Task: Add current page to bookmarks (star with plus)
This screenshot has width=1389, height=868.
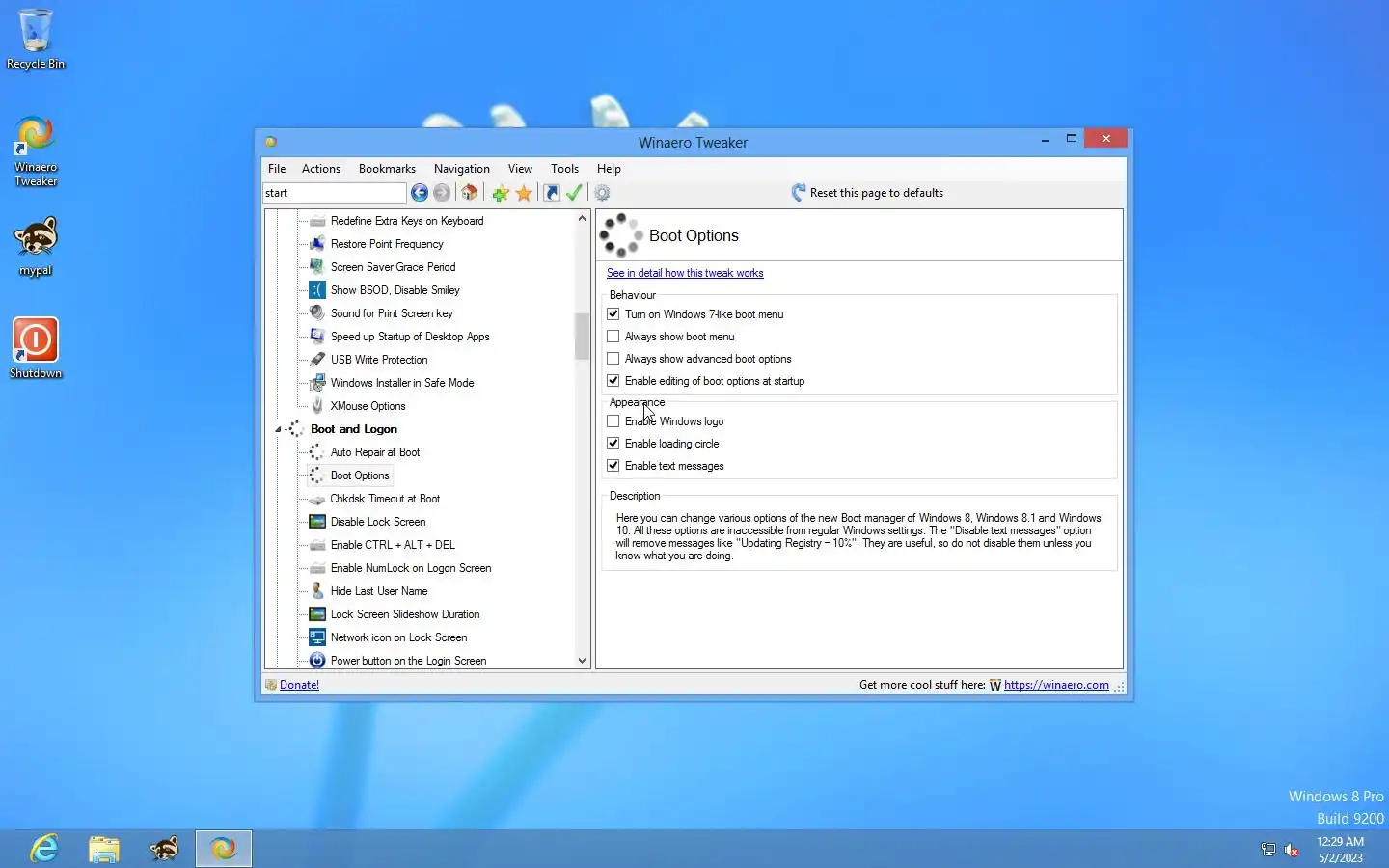Action: pyautogui.click(x=501, y=193)
